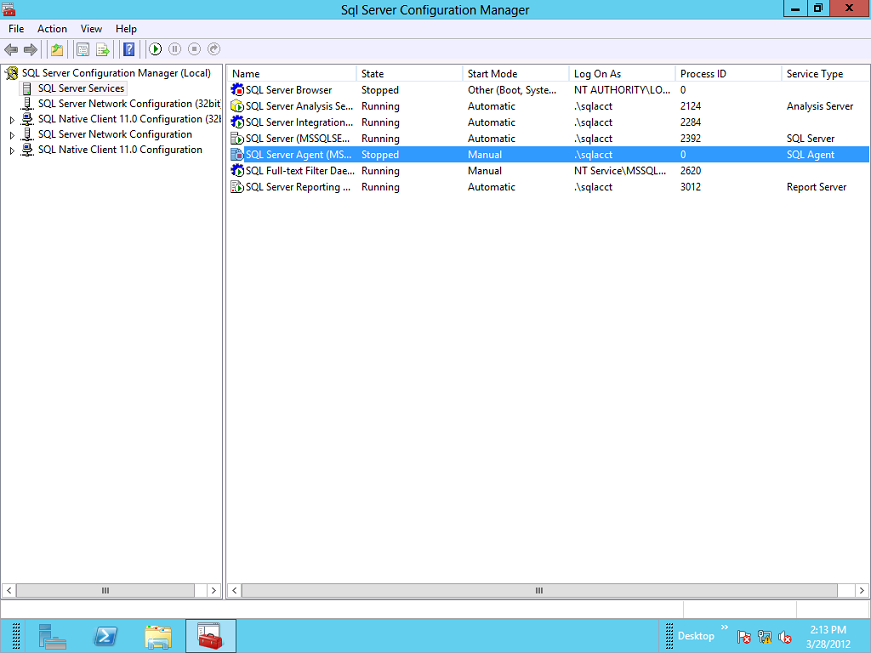Click the Stop Service toolbar icon
871x653 pixels.
pyautogui.click(x=194, y=49)
